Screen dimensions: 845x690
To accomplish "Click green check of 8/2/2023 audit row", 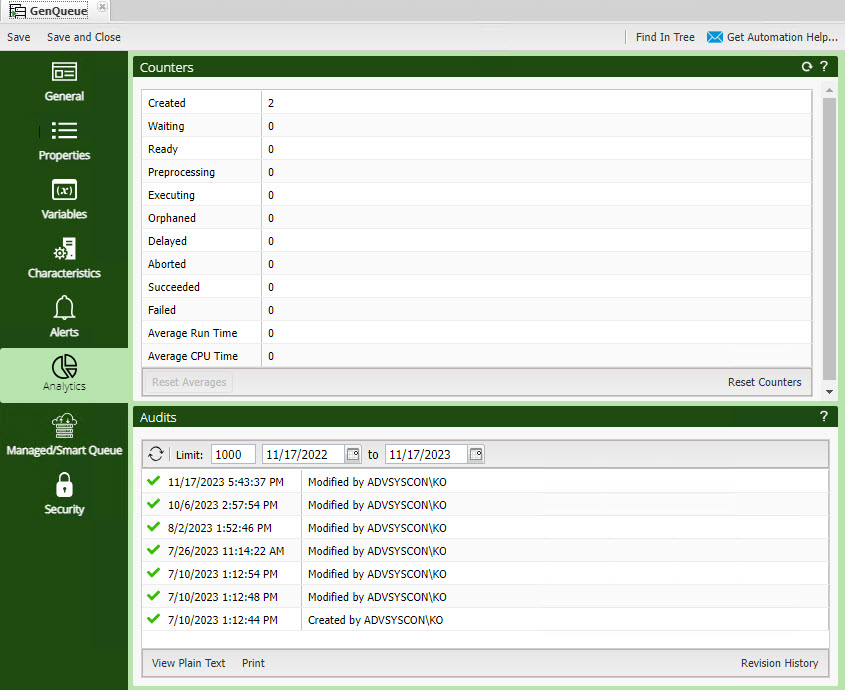I will (x=154, y=527).
